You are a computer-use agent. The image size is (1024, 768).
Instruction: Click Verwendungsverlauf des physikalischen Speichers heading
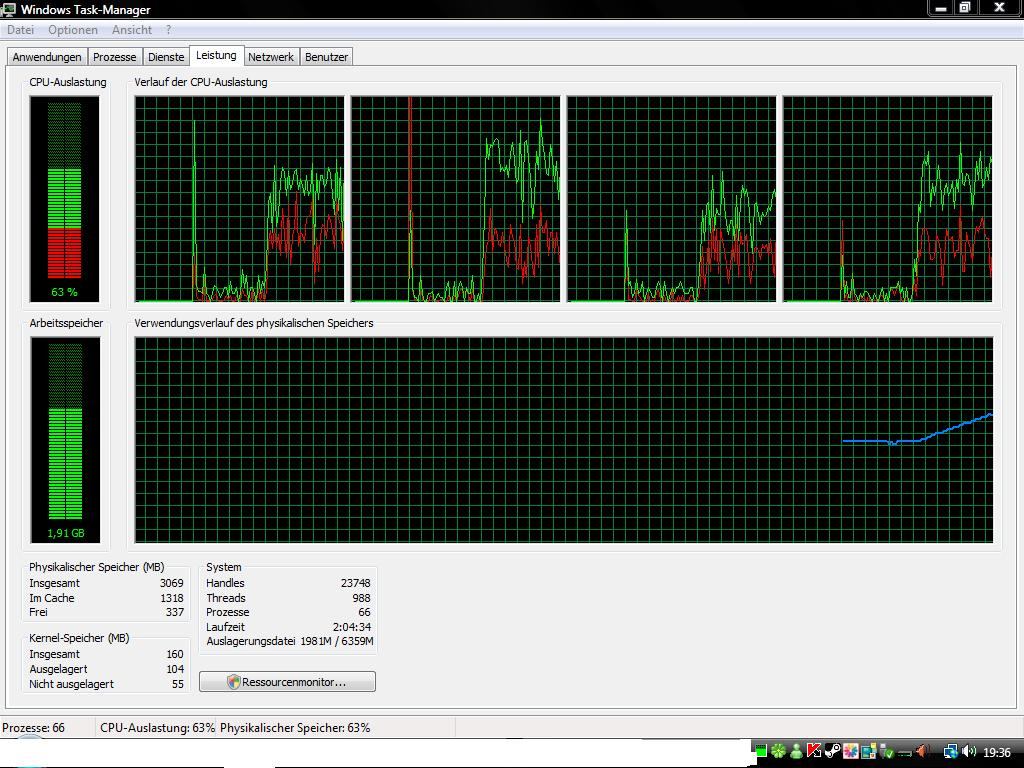coord(254,323)
